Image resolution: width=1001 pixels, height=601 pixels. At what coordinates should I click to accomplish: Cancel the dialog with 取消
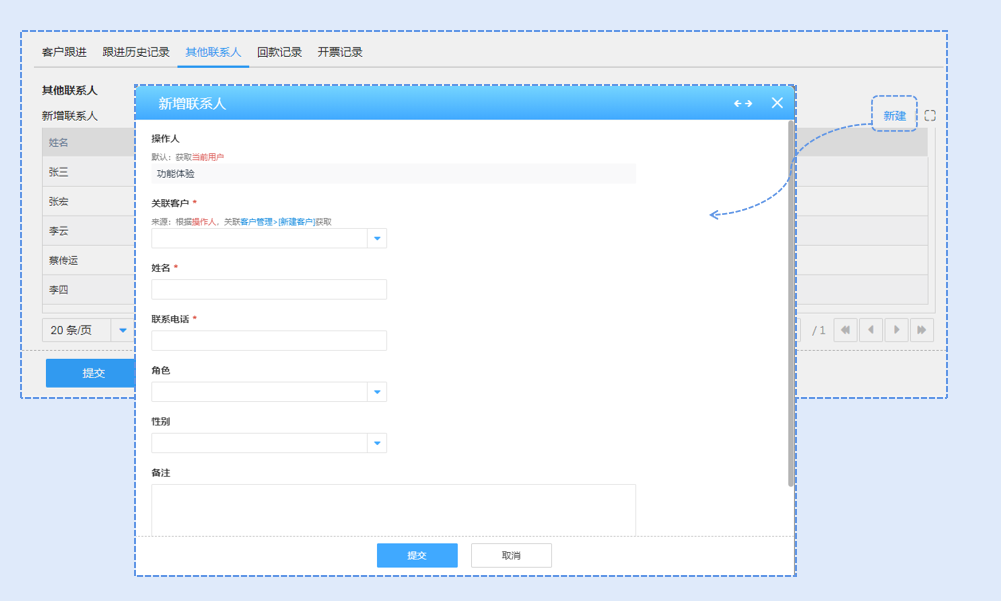pyautogui.click(x=511, y=555)
